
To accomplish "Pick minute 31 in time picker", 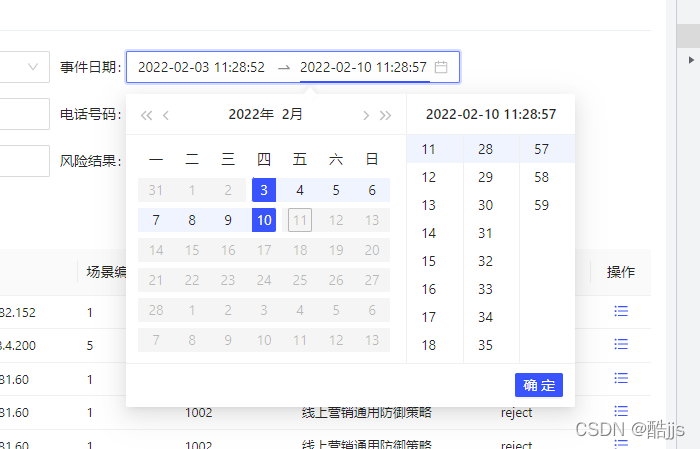I will (491, 233).
